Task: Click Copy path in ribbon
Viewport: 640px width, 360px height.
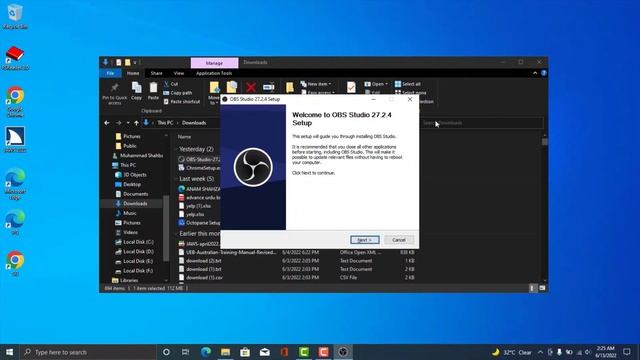Action: [178, 93]
